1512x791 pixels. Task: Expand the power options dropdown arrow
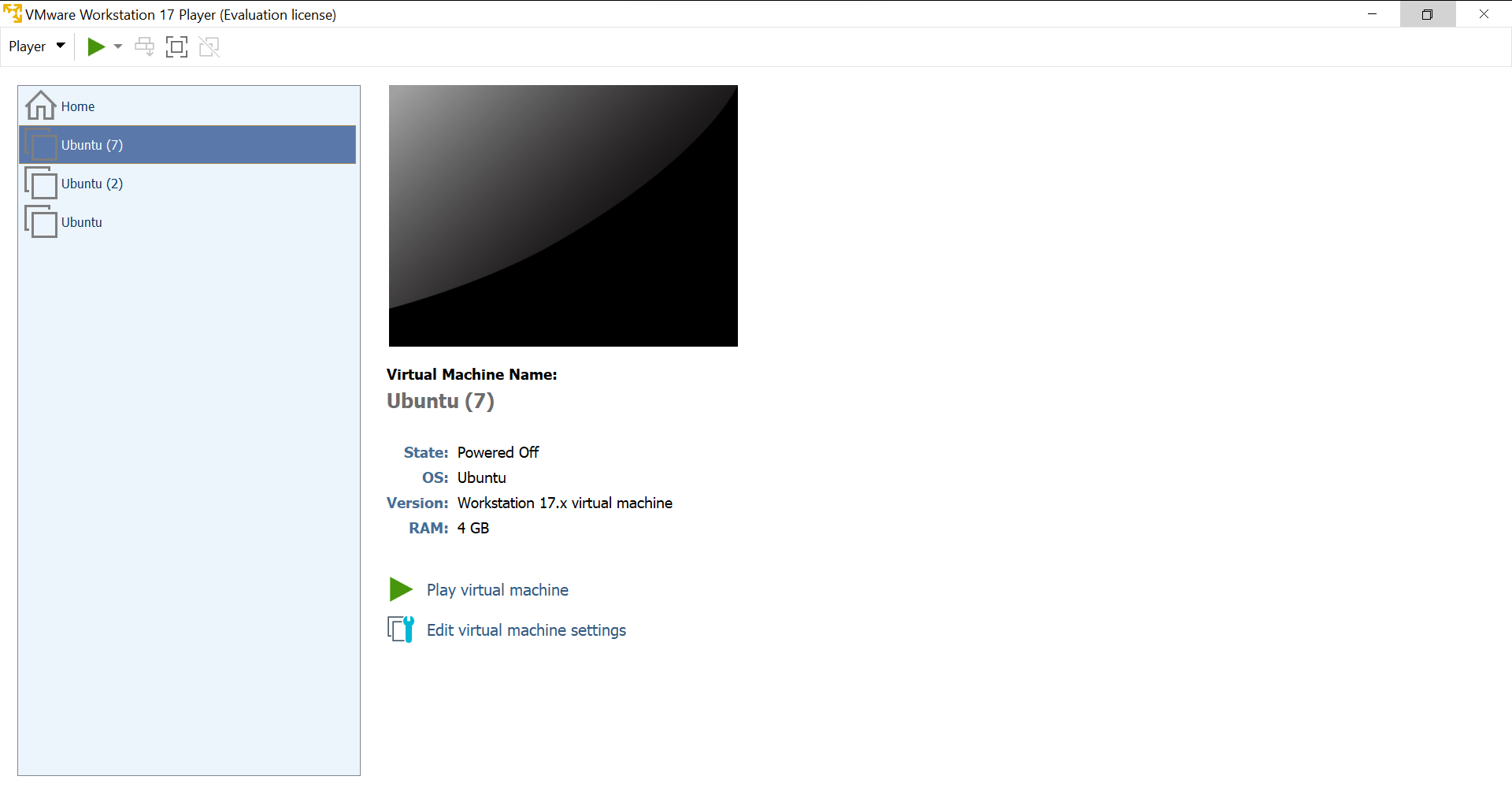pyautogui.click(x=118, y=46)
